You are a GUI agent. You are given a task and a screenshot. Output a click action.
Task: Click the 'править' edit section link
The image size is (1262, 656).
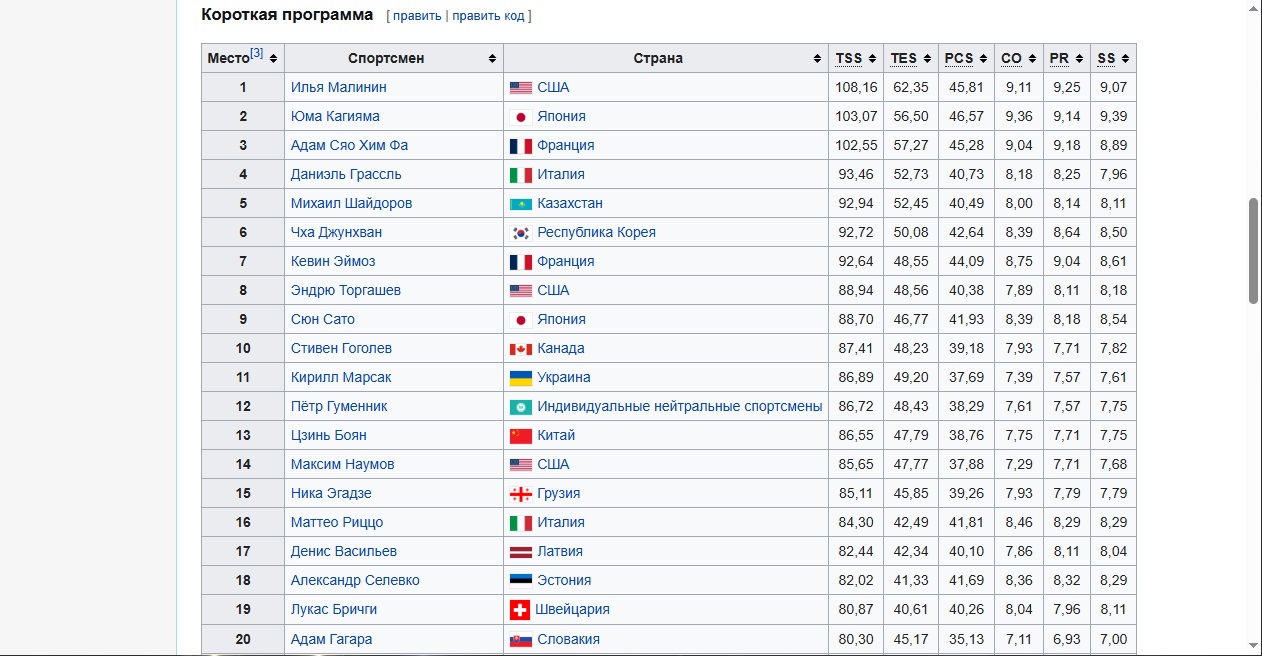418,16
